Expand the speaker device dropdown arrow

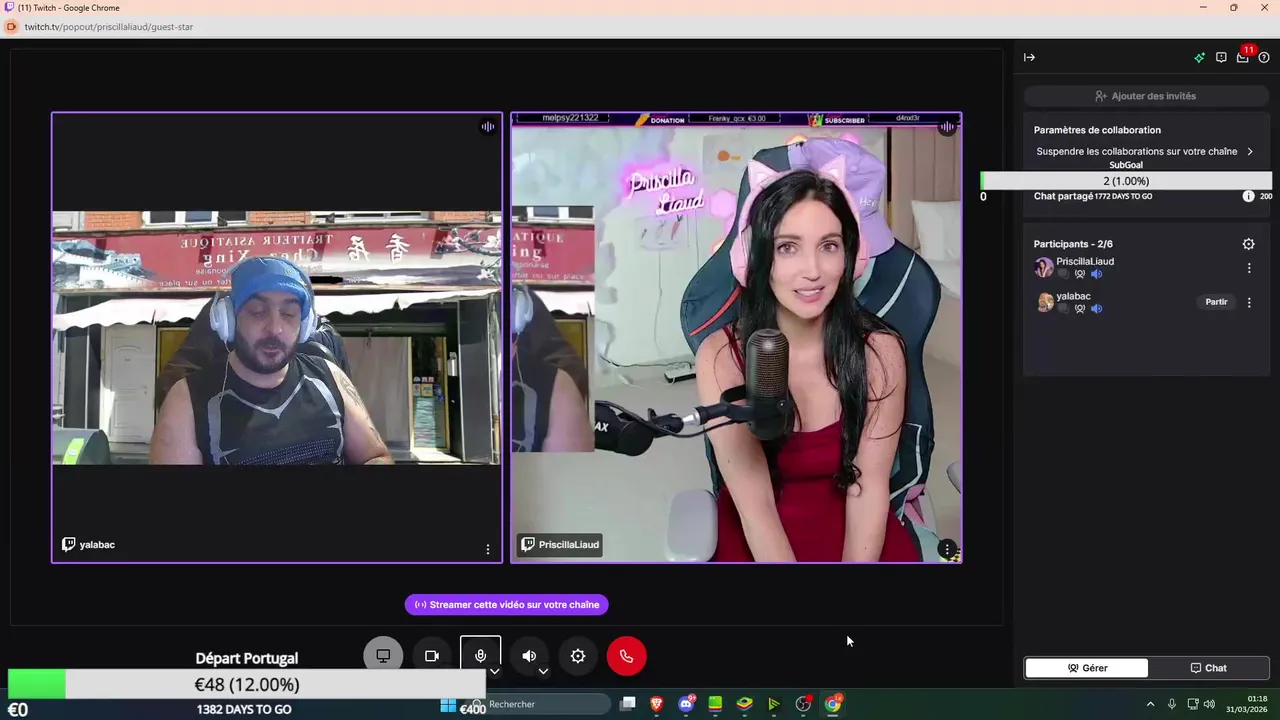pyautogui.click(x=543, y=671)
